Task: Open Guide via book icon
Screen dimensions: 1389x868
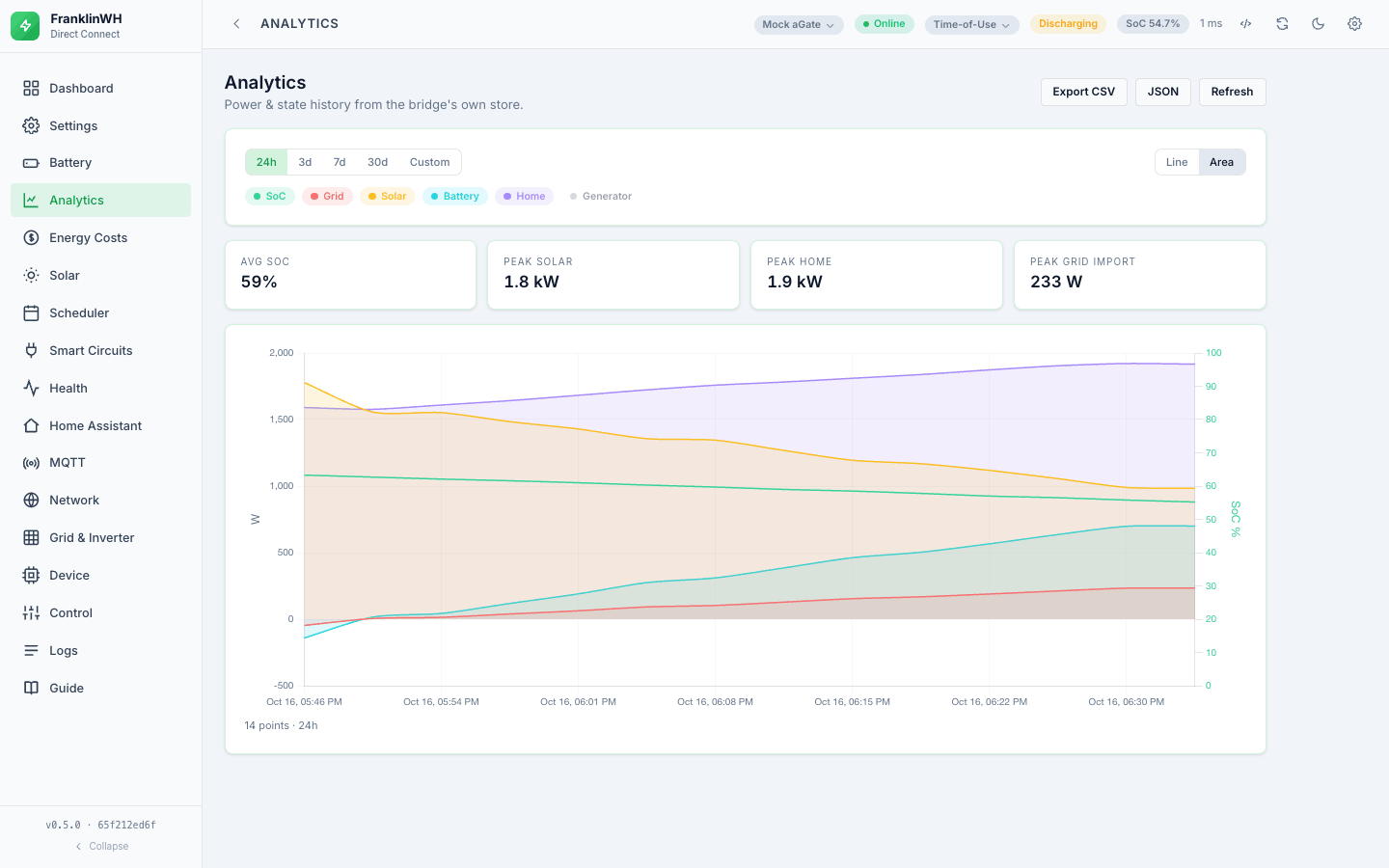Action: 31,689
